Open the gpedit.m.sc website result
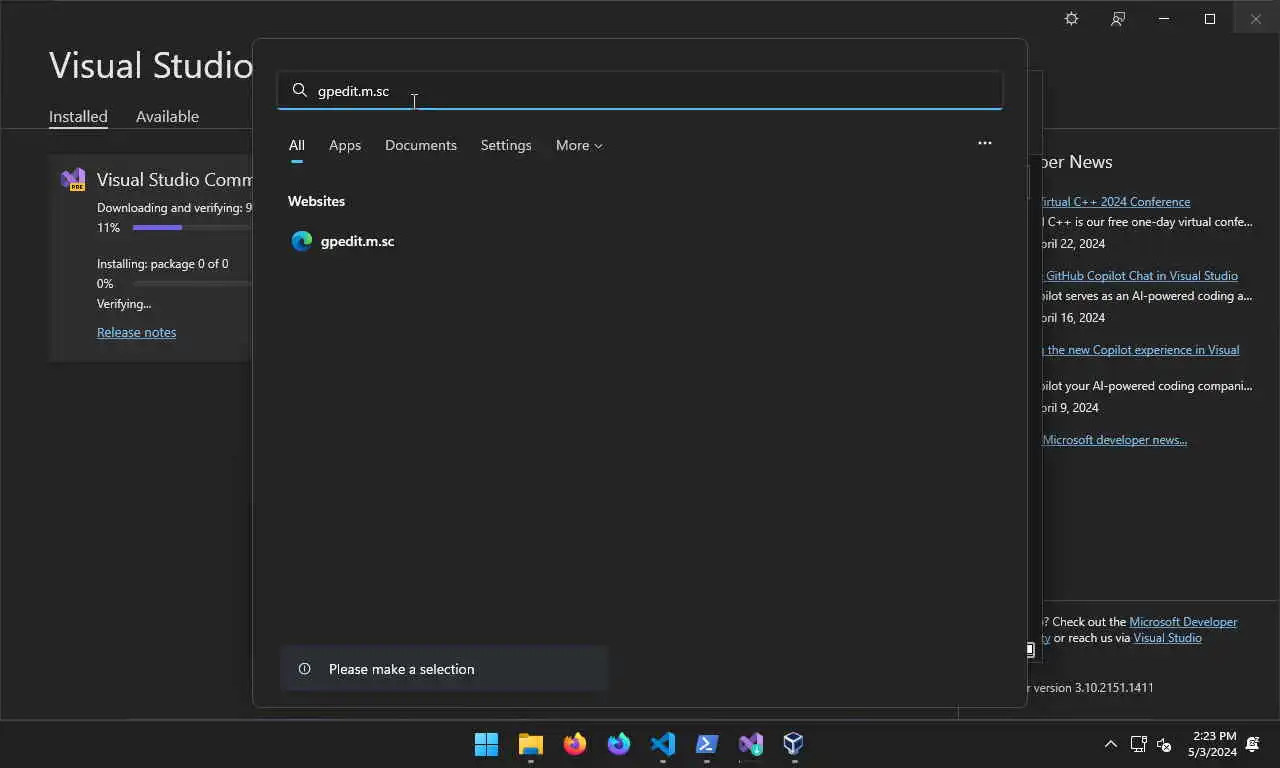Image resolution: width=1280 pixels, height=768 pixels. pos(640,241)
